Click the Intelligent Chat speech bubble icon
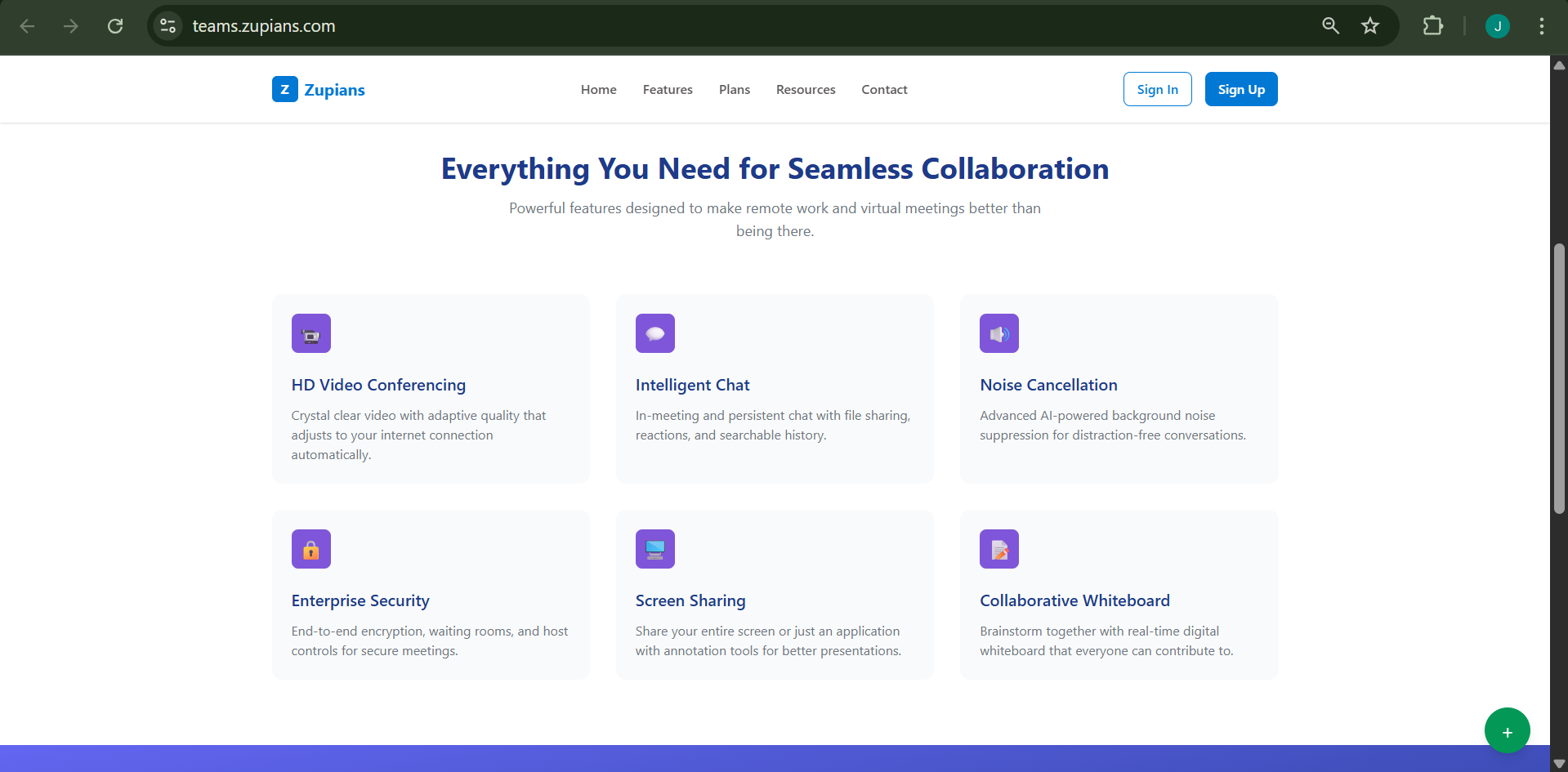Screen dimensions: 1568x772 click(654, 333)
